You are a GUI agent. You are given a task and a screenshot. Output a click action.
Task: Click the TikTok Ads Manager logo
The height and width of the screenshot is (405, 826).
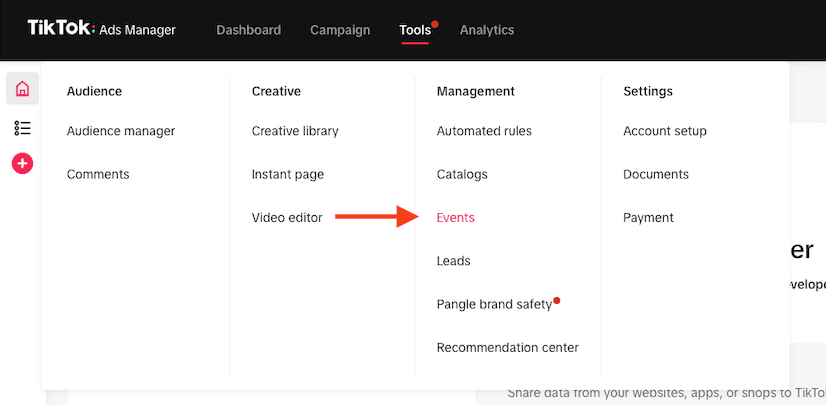[101, 29]
